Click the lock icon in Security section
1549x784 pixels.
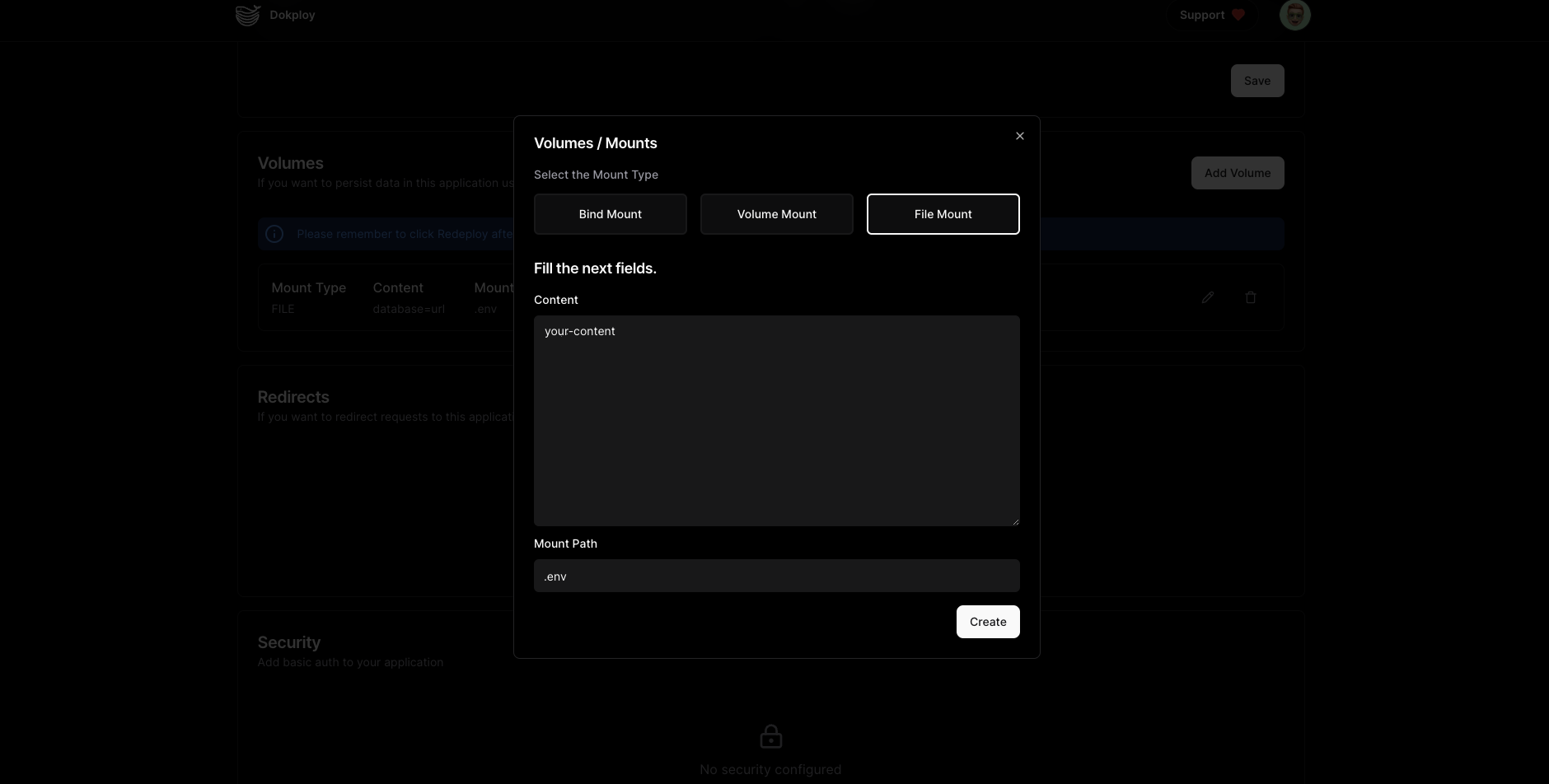click(771, 735)
